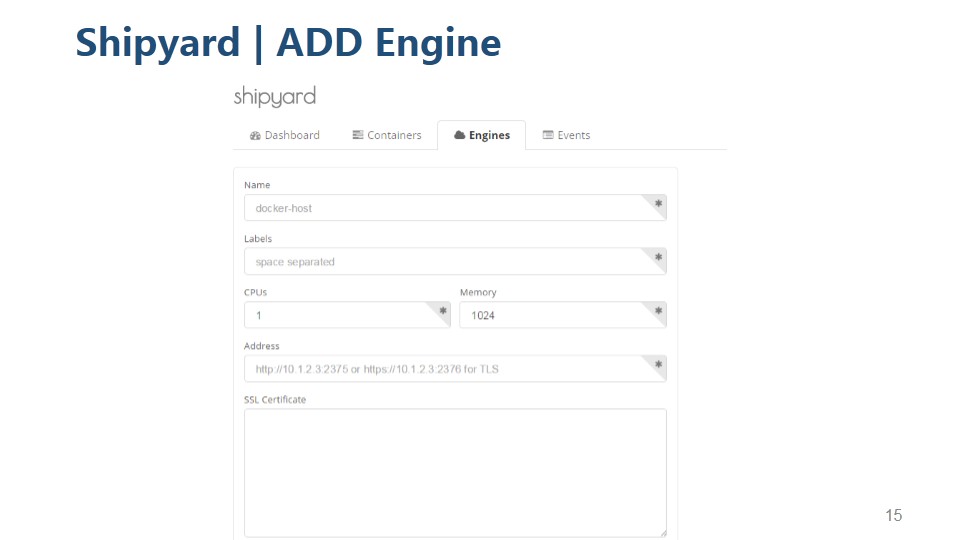Click the Containers list icon
Screen dimensions: 960x540
click(x=358, y=135)
